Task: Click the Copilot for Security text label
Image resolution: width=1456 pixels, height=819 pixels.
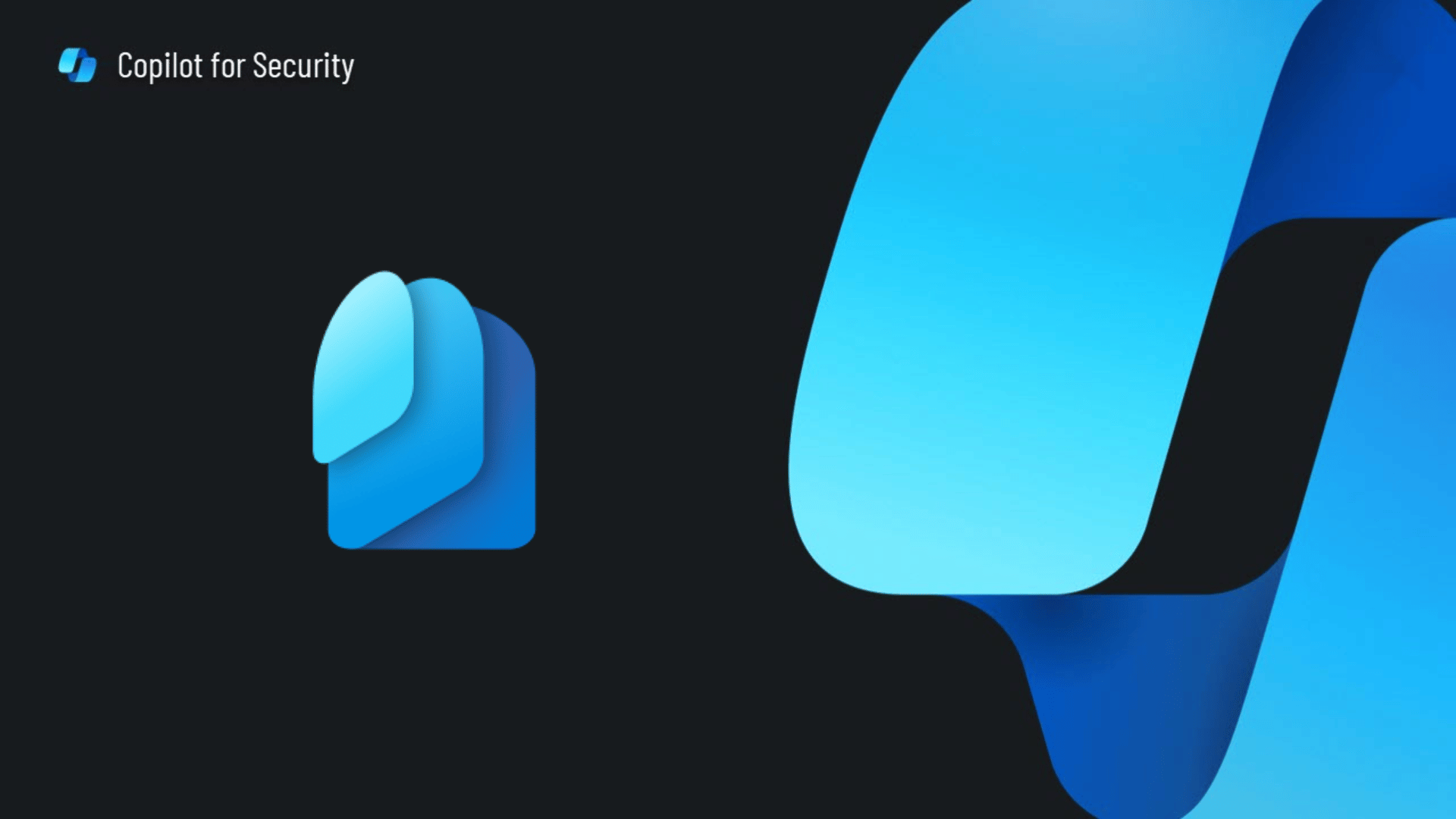Action: pos(234,65)
